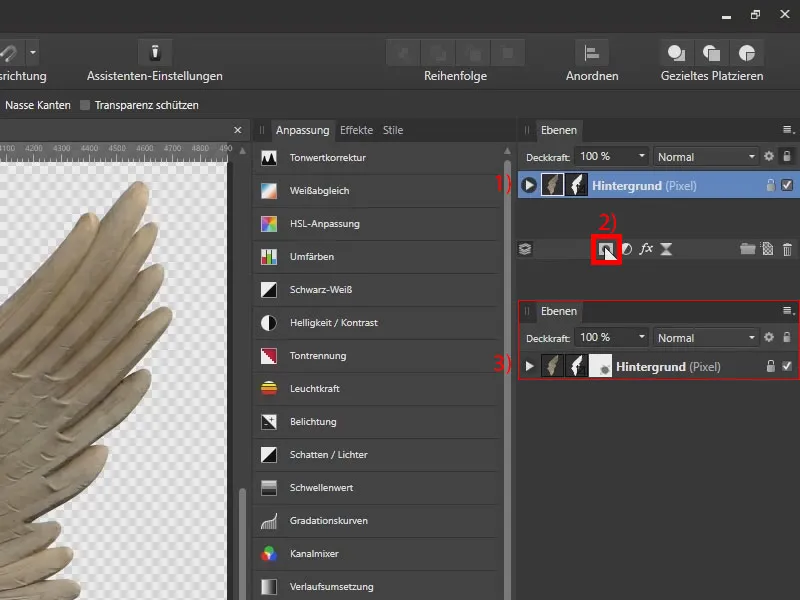The height and width of the screenshot is (600, 800).
Task: Open Normal blend mode dropdown above highlighted layer
Action: click(x=706, y=157)
